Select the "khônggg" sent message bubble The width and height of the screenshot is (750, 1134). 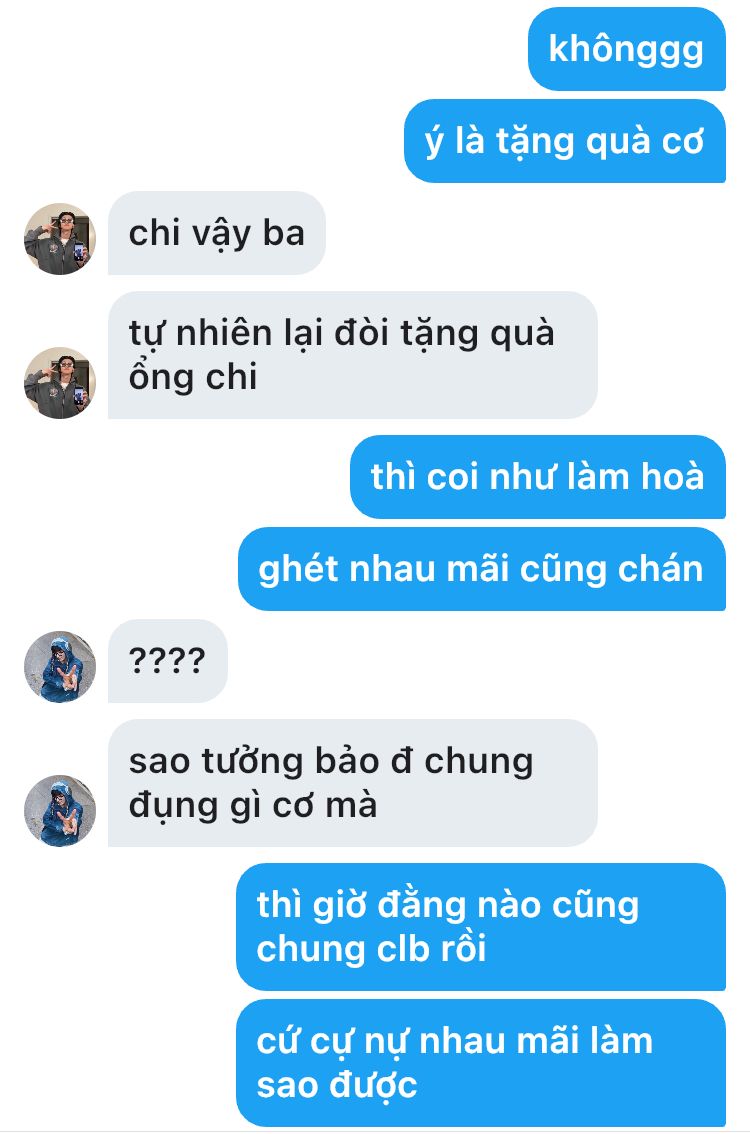(626, 49)
